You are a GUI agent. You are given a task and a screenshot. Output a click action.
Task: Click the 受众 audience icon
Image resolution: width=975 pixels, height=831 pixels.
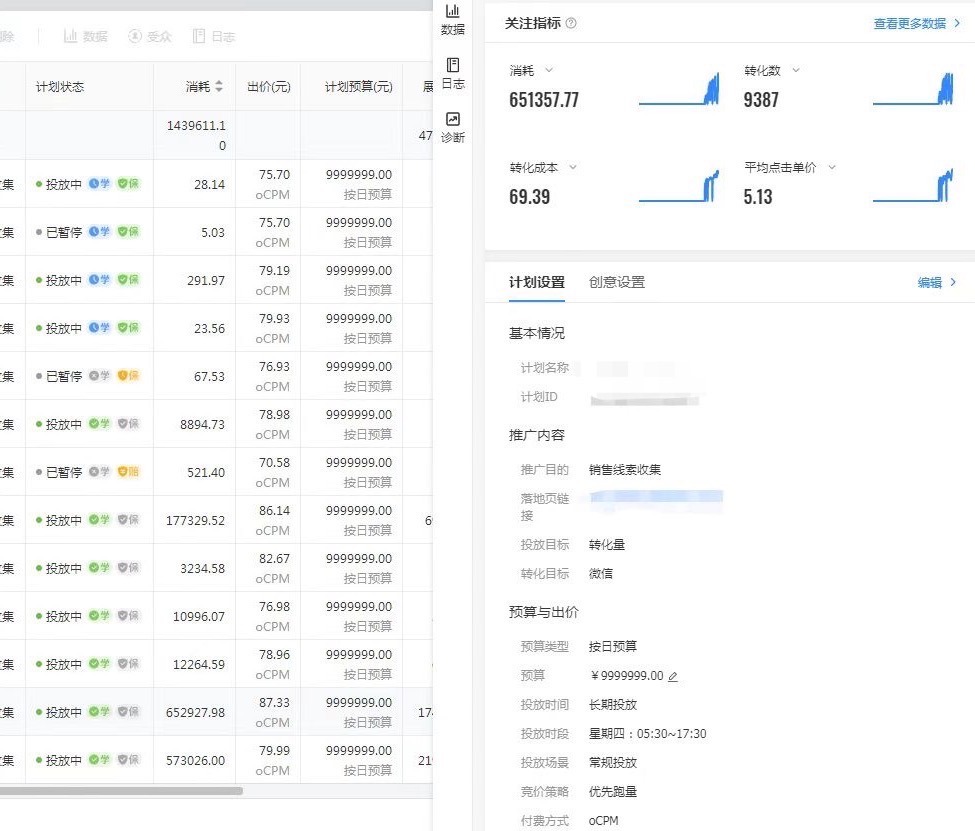(x=150, y=36)
